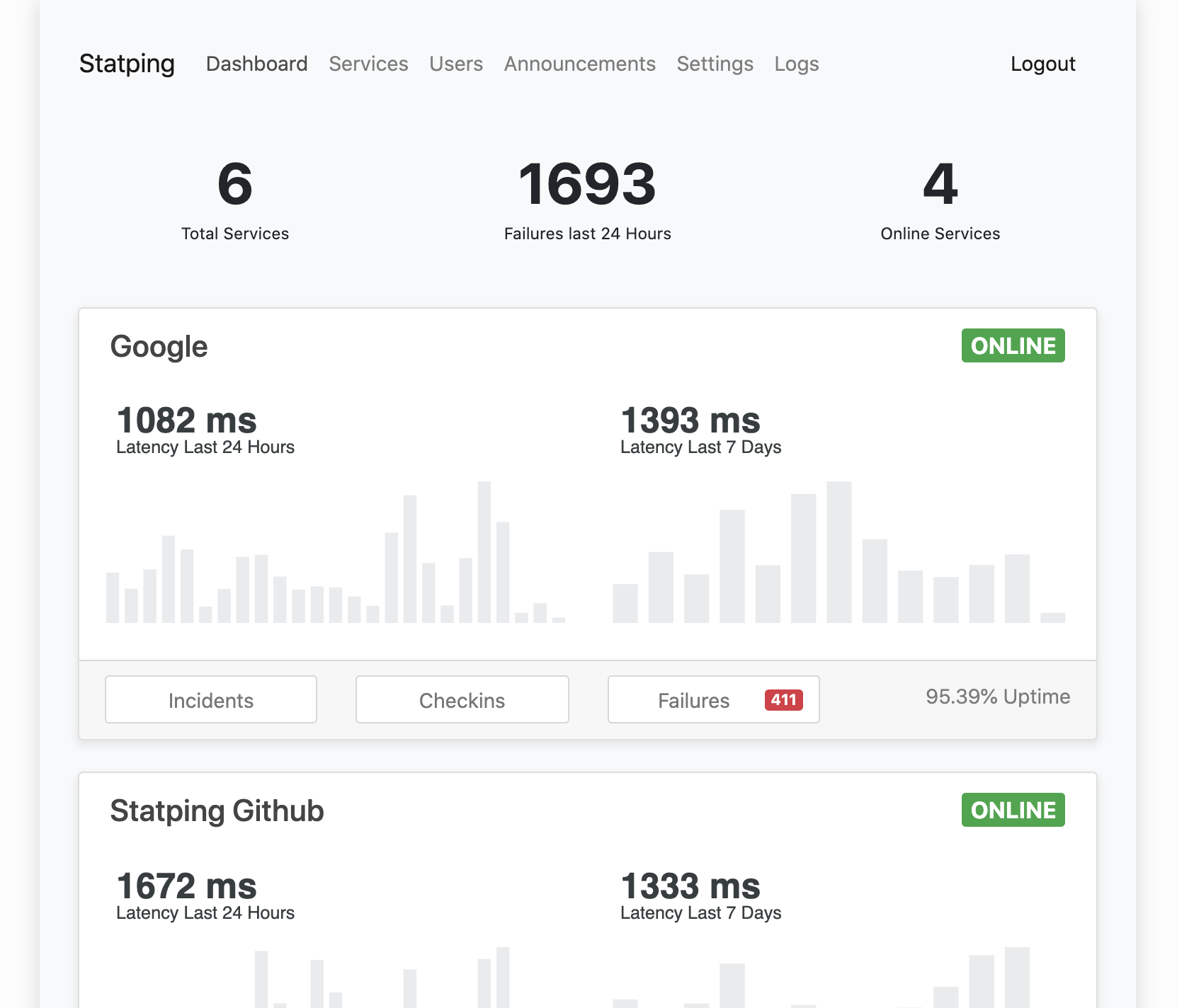
Task: View Failures for the Google service
Action: (x=693, y=699)
